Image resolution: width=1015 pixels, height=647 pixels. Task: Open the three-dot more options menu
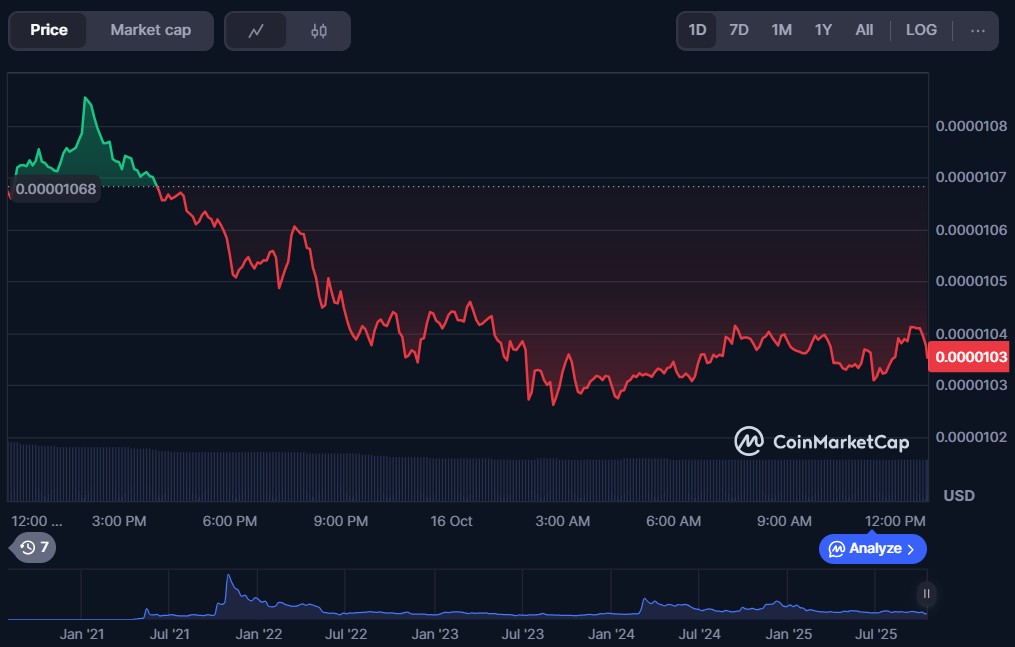tap(977, 31)
